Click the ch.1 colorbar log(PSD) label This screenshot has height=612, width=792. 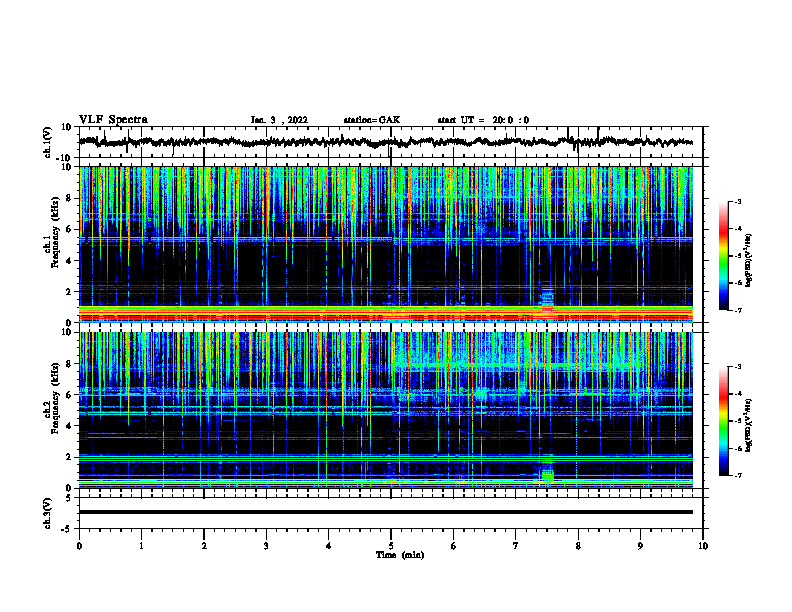(749, 261)
